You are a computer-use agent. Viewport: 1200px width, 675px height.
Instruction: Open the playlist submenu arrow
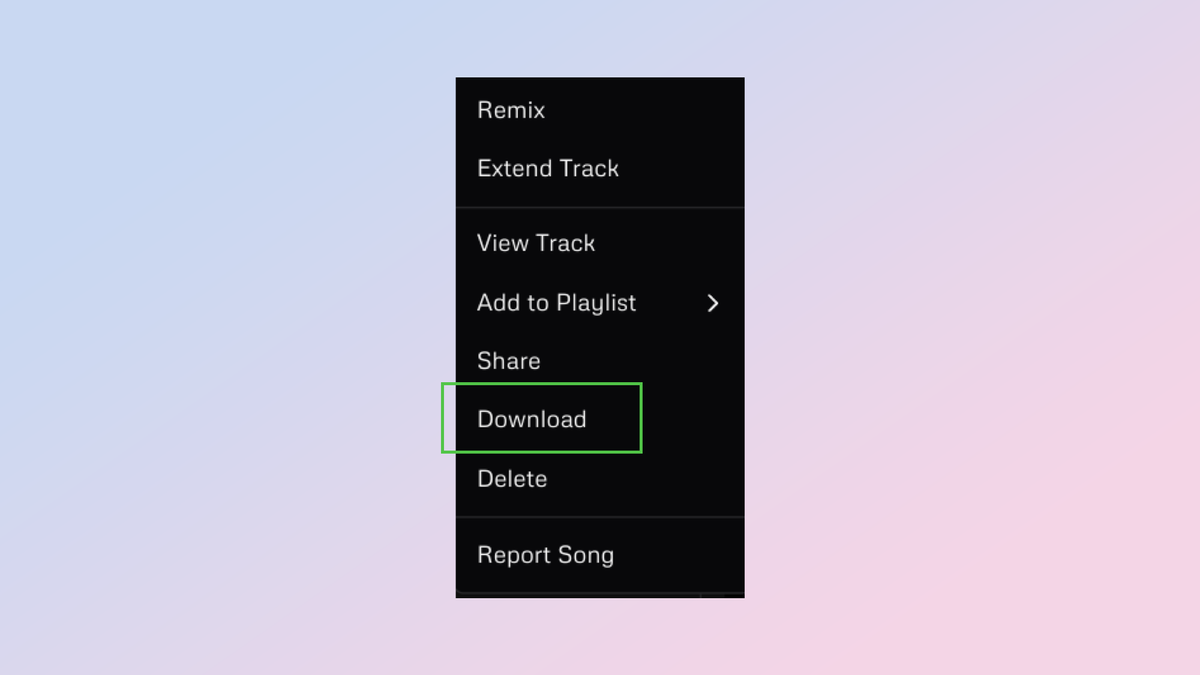(713, 303)
